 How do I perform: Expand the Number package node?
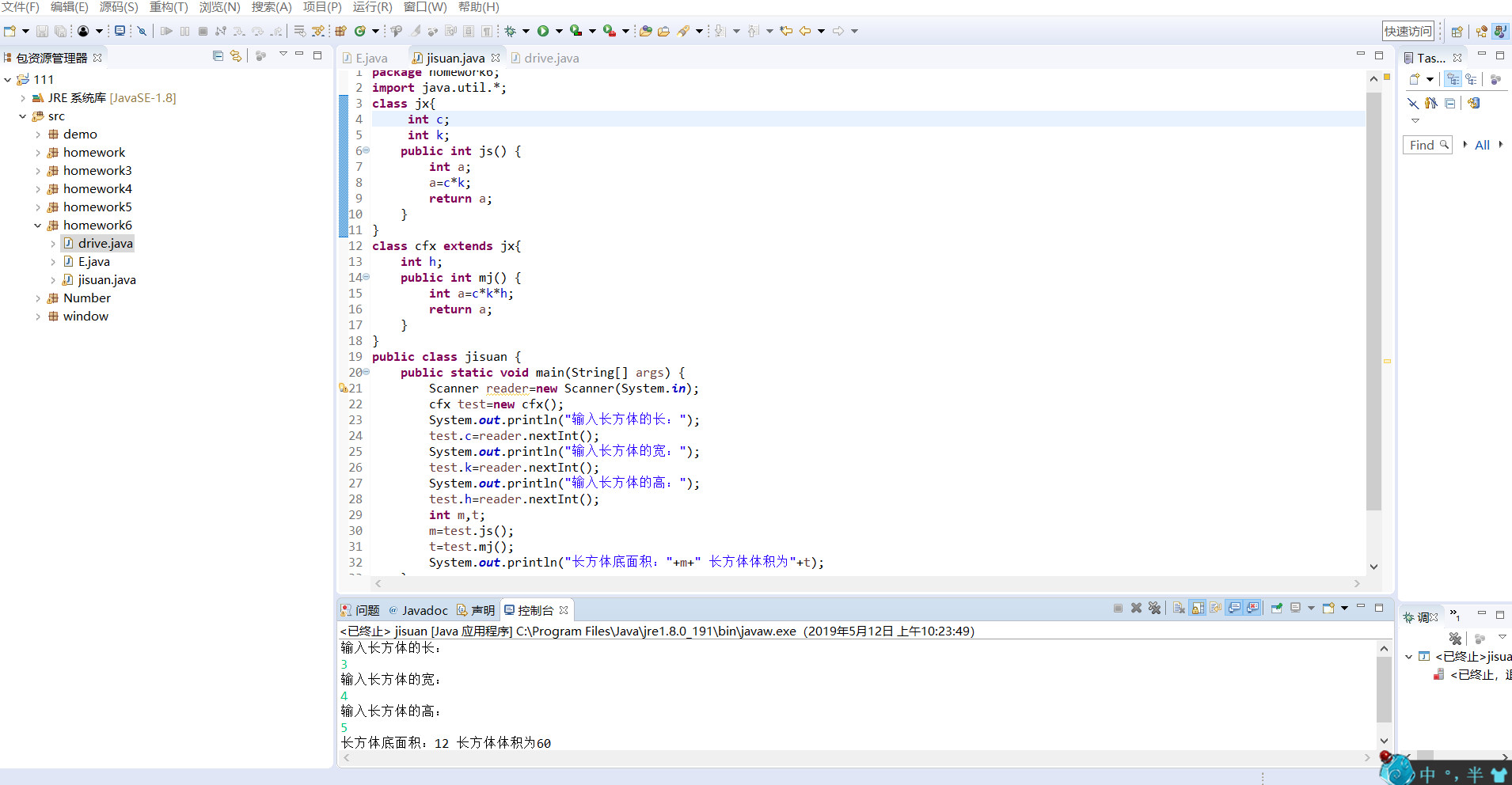[x=38, y=298]
